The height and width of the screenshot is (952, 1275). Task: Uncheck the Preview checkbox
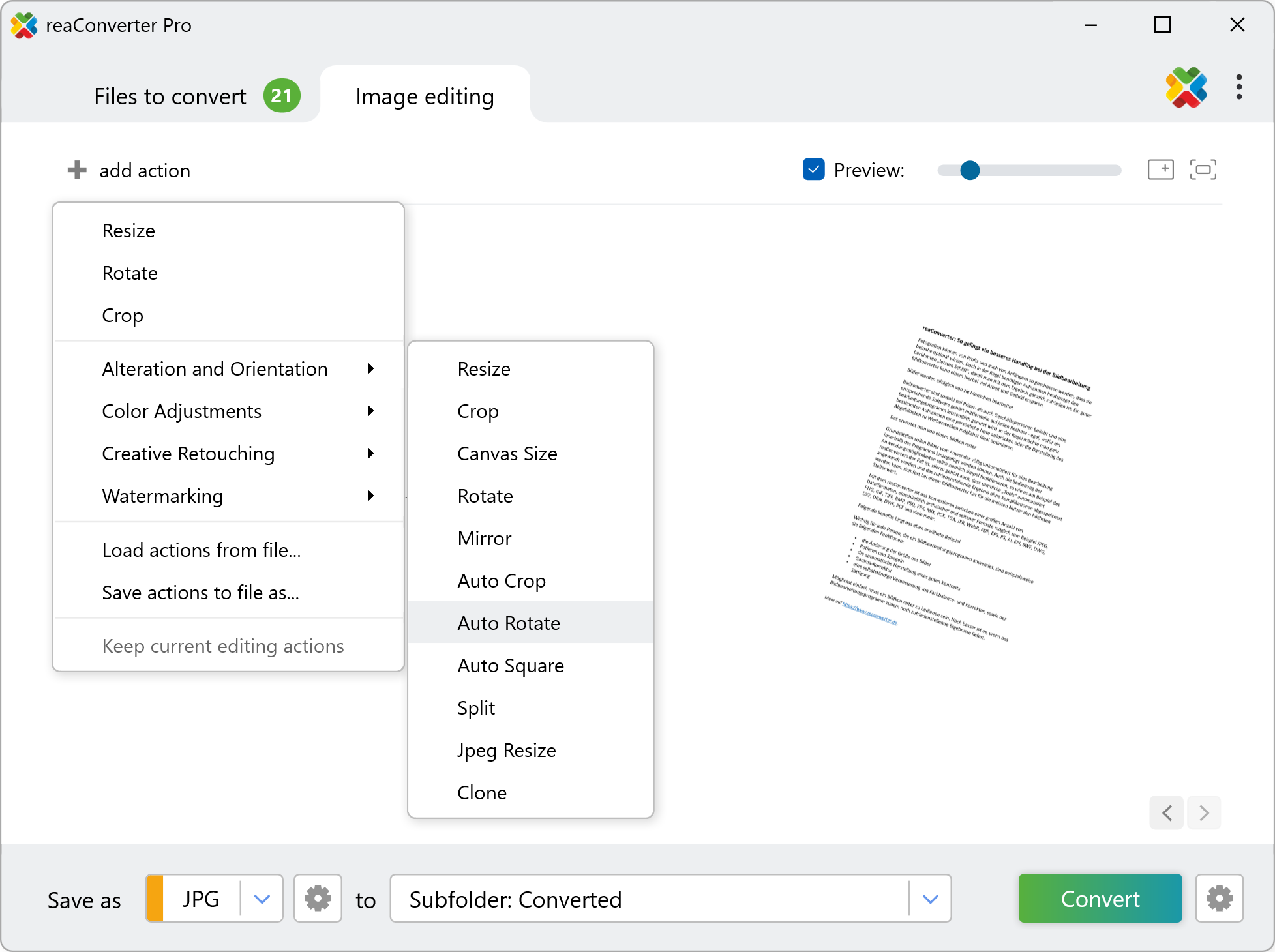tap(813, 170)
